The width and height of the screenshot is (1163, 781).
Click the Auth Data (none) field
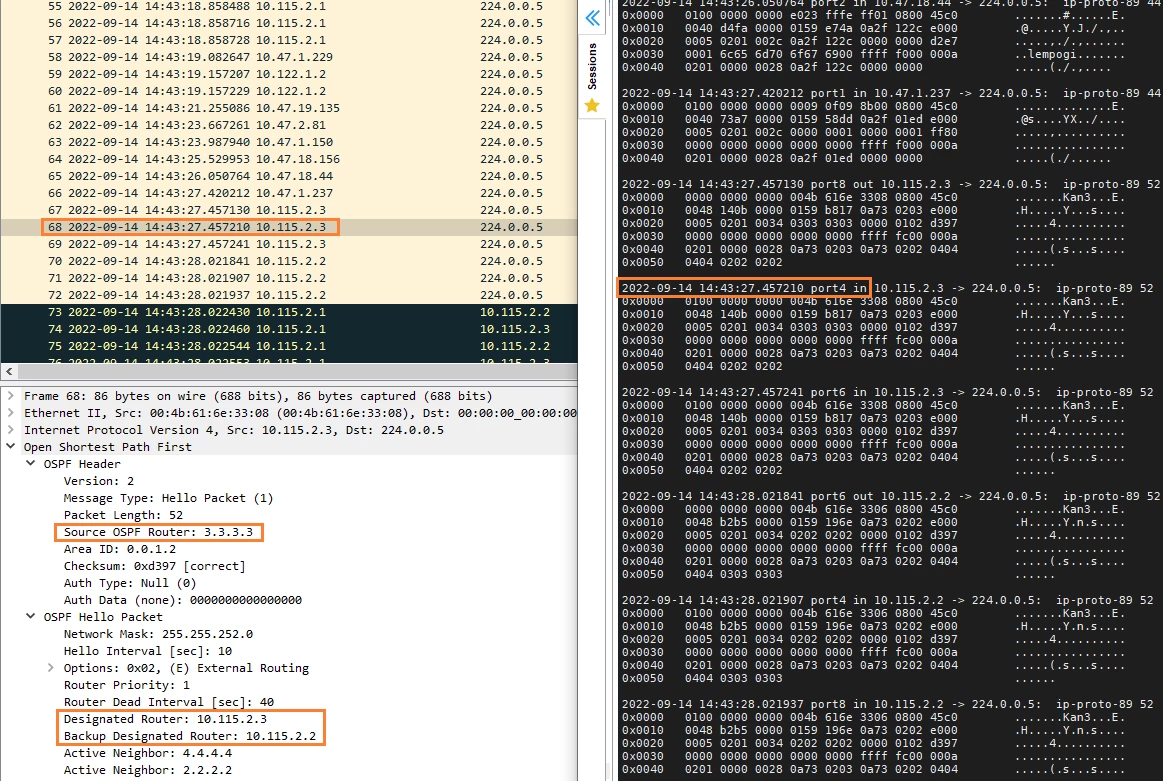[x=182, y=601]
